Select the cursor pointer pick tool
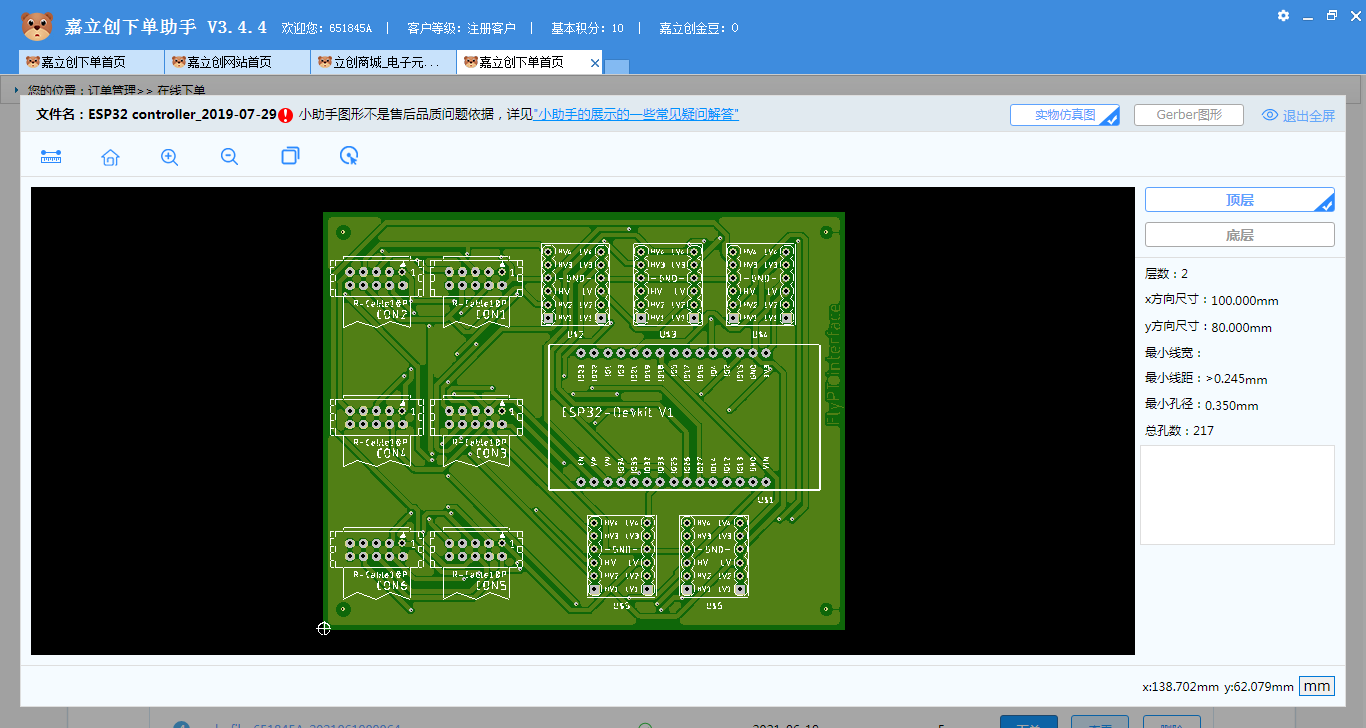Image resolution: width=1366 pixels, height=728 pixels. click(349, 156)
